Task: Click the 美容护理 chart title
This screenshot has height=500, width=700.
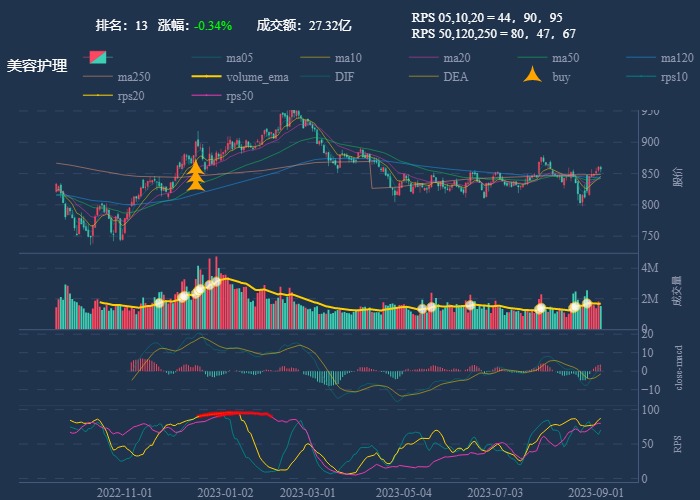Action: (x=37, y=66)
